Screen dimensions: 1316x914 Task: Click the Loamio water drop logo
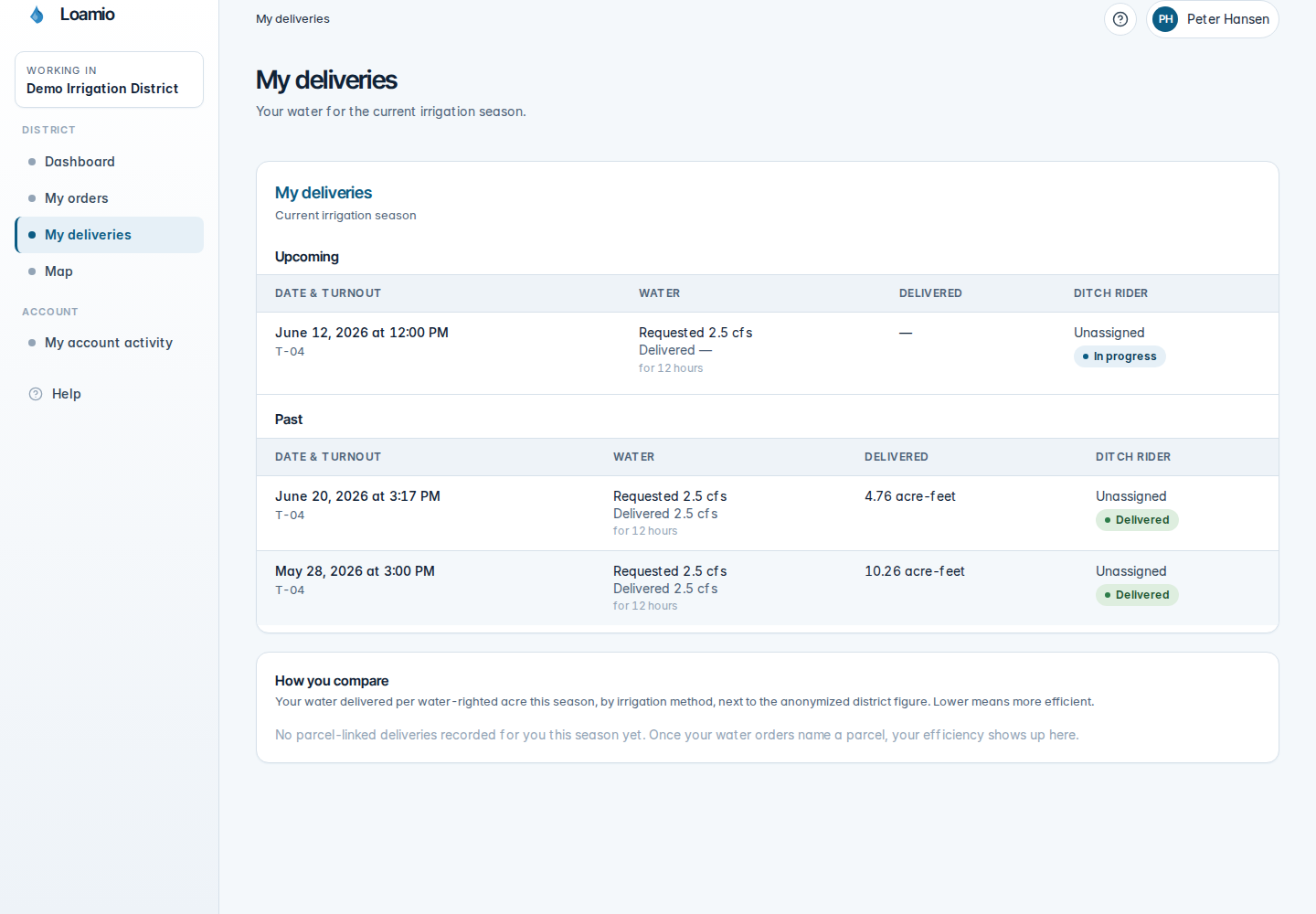click(37, 15)
